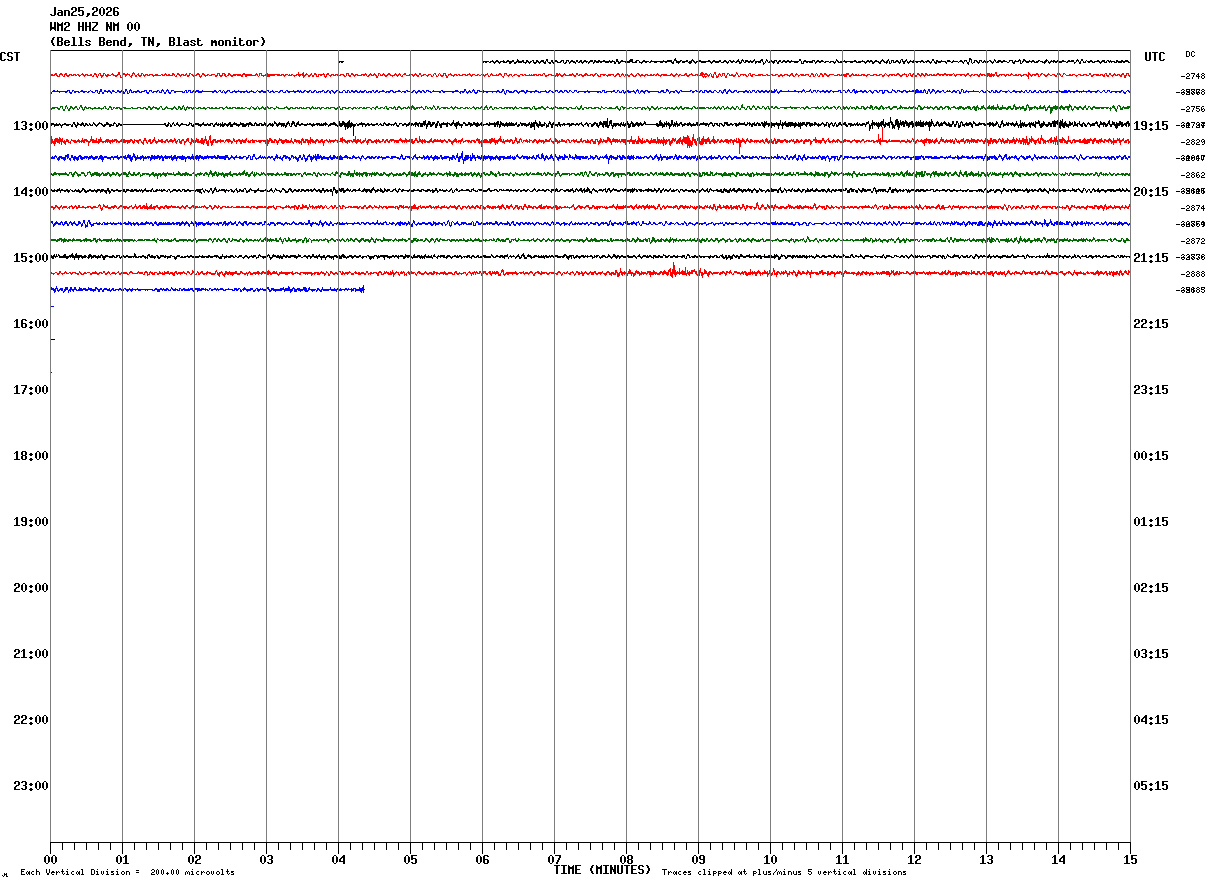Image resolution: width=1210 pixels, height=886 pixels.
Task: Select the 20:00 CST hour label
Action: coord(31,588)
